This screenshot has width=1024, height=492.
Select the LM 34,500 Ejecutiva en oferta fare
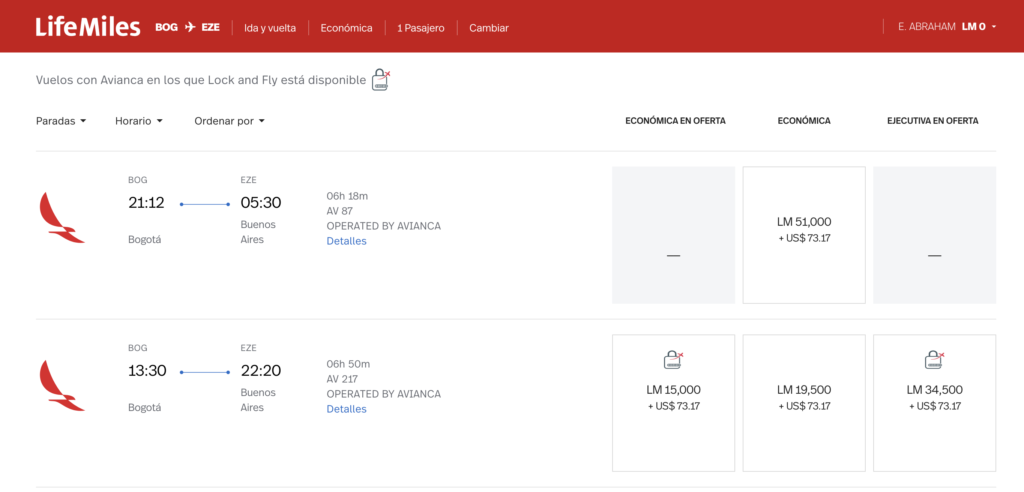[x=935, y=402]
